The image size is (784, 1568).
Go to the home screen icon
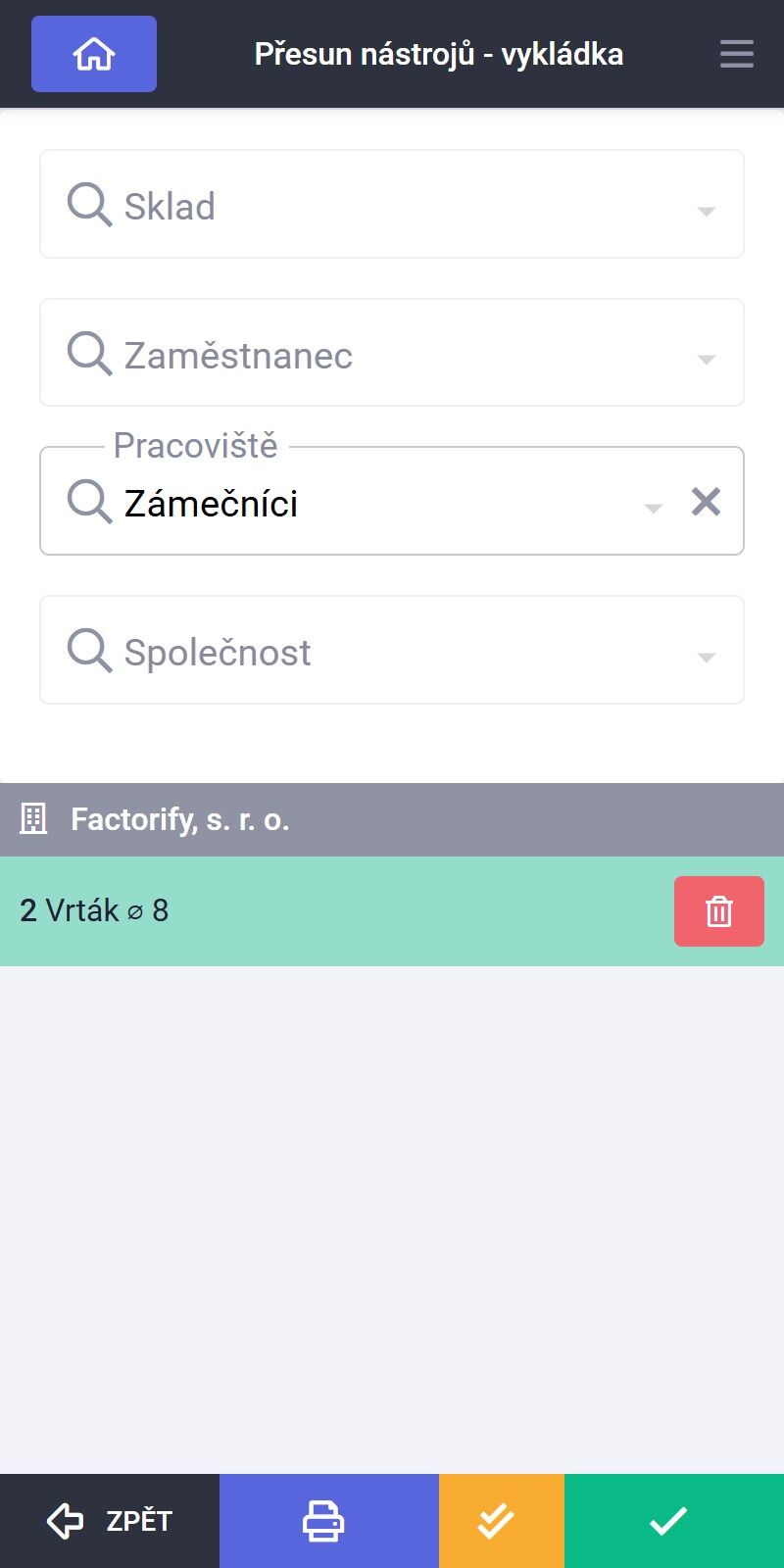pyautogui.click(x=94, y=54)
